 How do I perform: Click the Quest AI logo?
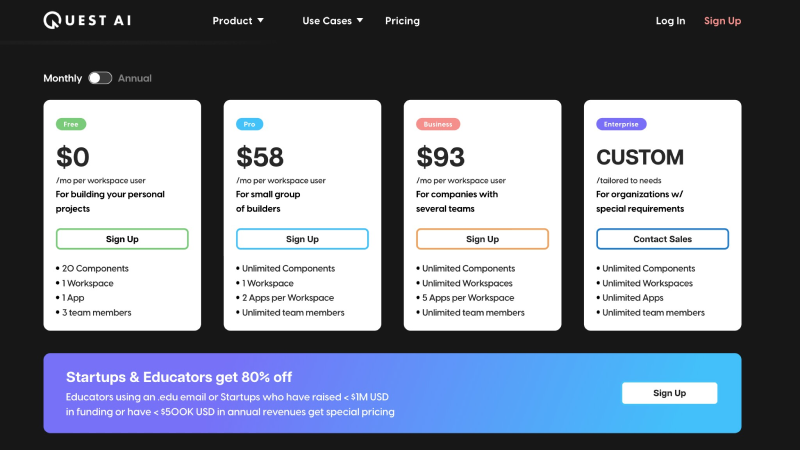[87, 20]
